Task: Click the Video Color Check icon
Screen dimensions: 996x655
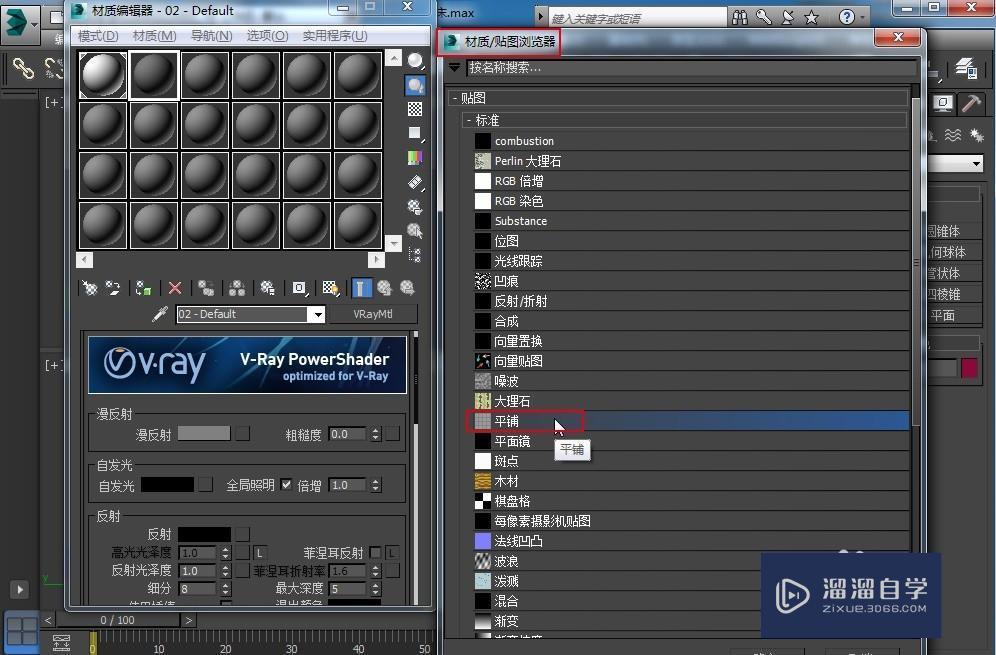Action: click(415, 158)
